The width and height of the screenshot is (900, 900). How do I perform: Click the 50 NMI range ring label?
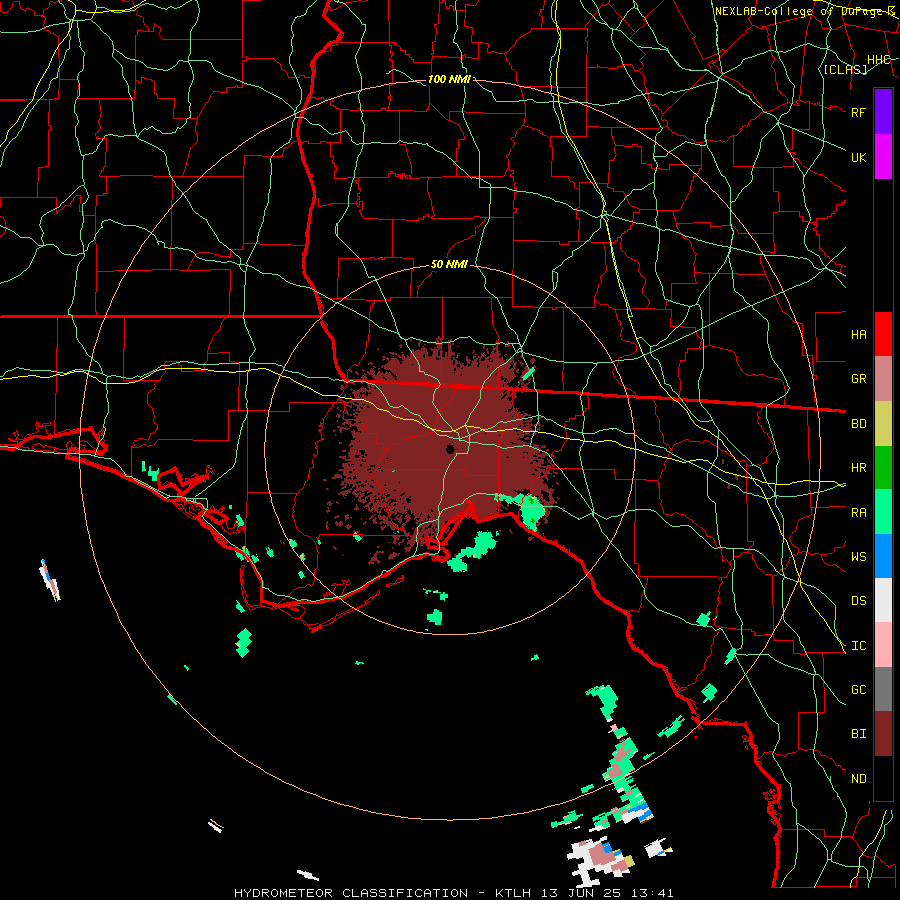(x=449, y=265)
